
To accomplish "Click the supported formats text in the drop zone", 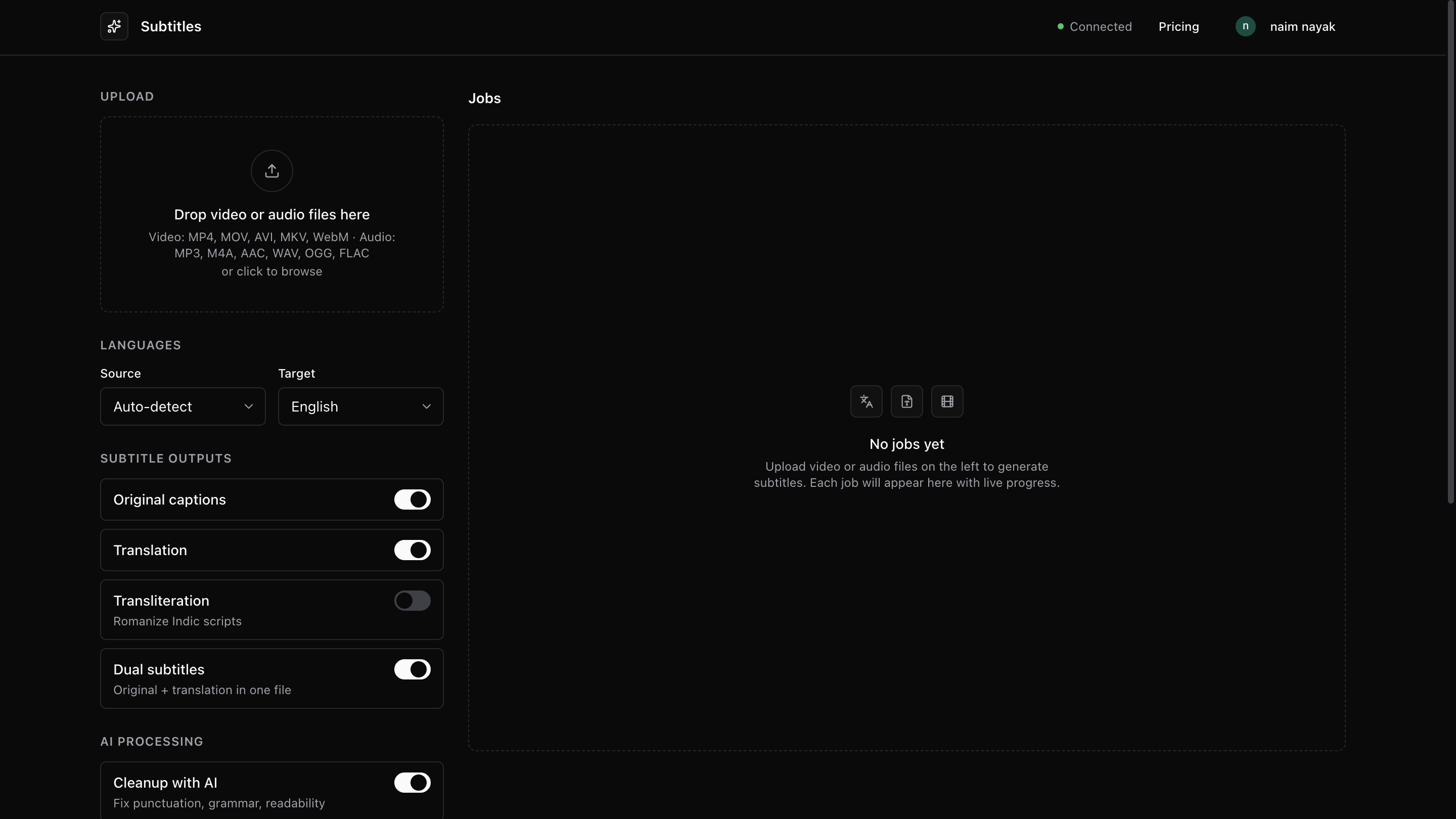I will [272, 245].
